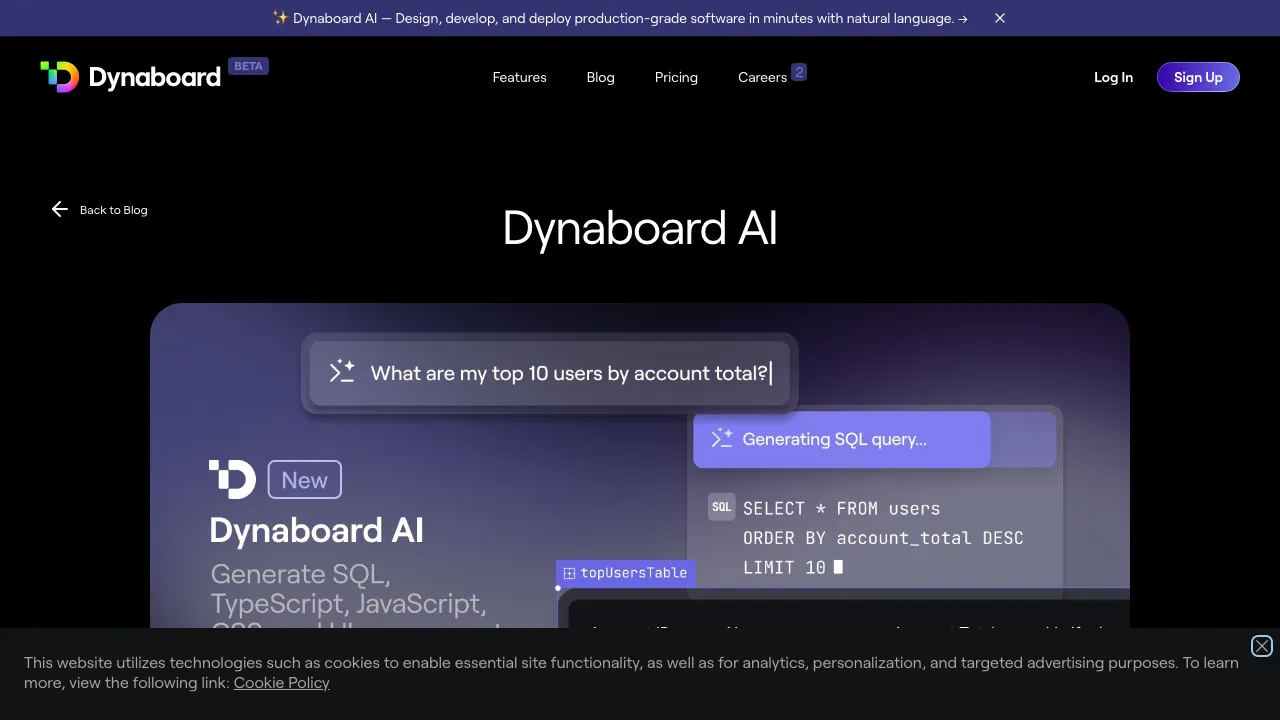Viewport: 1280px width, 720px height.
Task: Click the AI sparkle icon in the prompt field
Action: click(341, 371)
